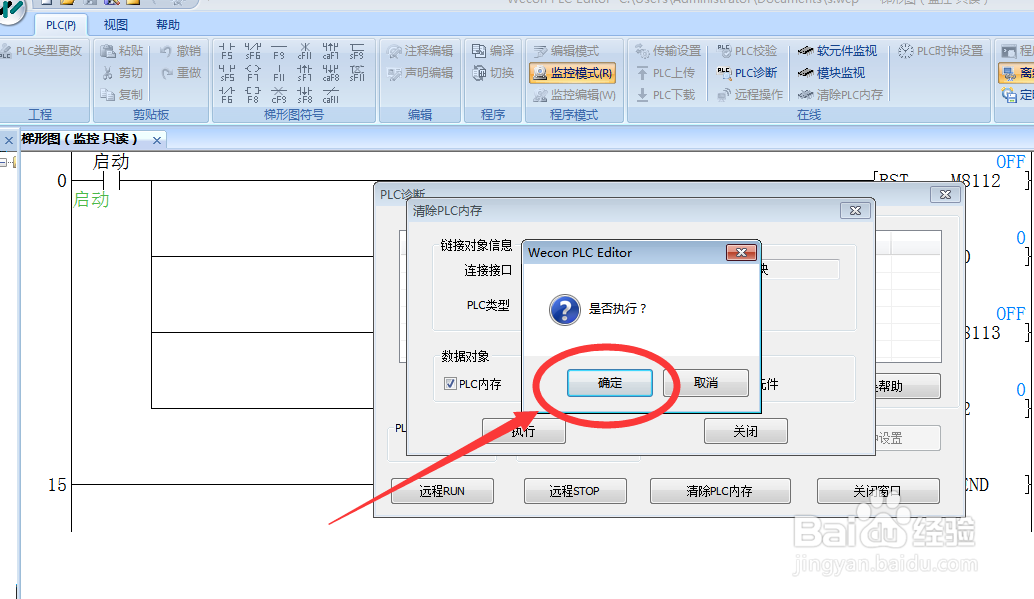Insert the sF6 parallel normally-closed contact

pyautogui.click(x=253, y=51)
